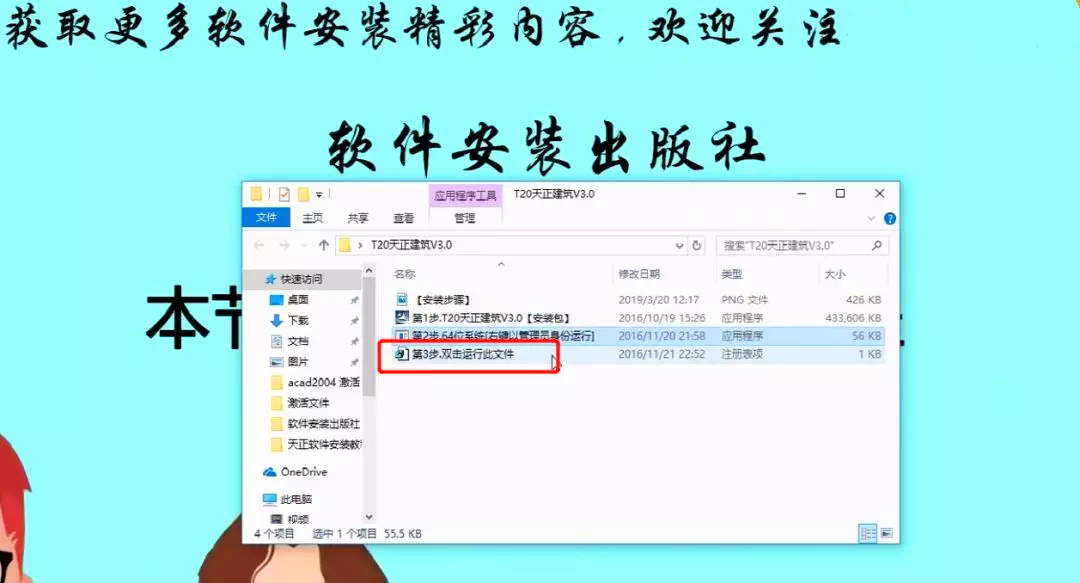Switch to details view using status bar icon
This screenshot has height=583, width=1080.
tap(866, 533)
